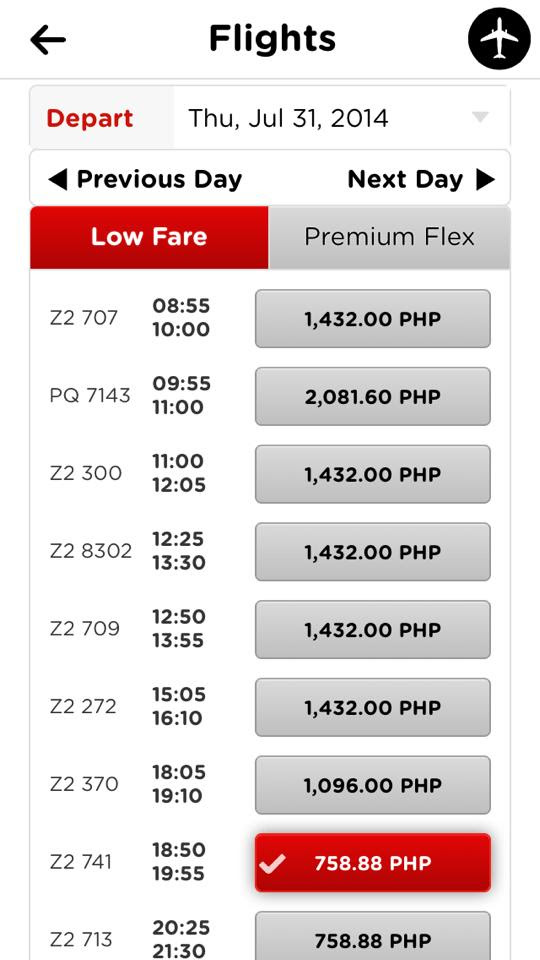540x960 pixels.
Task: Switch to the Low Fare tab
Action: pyautogui.click(x=149, y=237)
